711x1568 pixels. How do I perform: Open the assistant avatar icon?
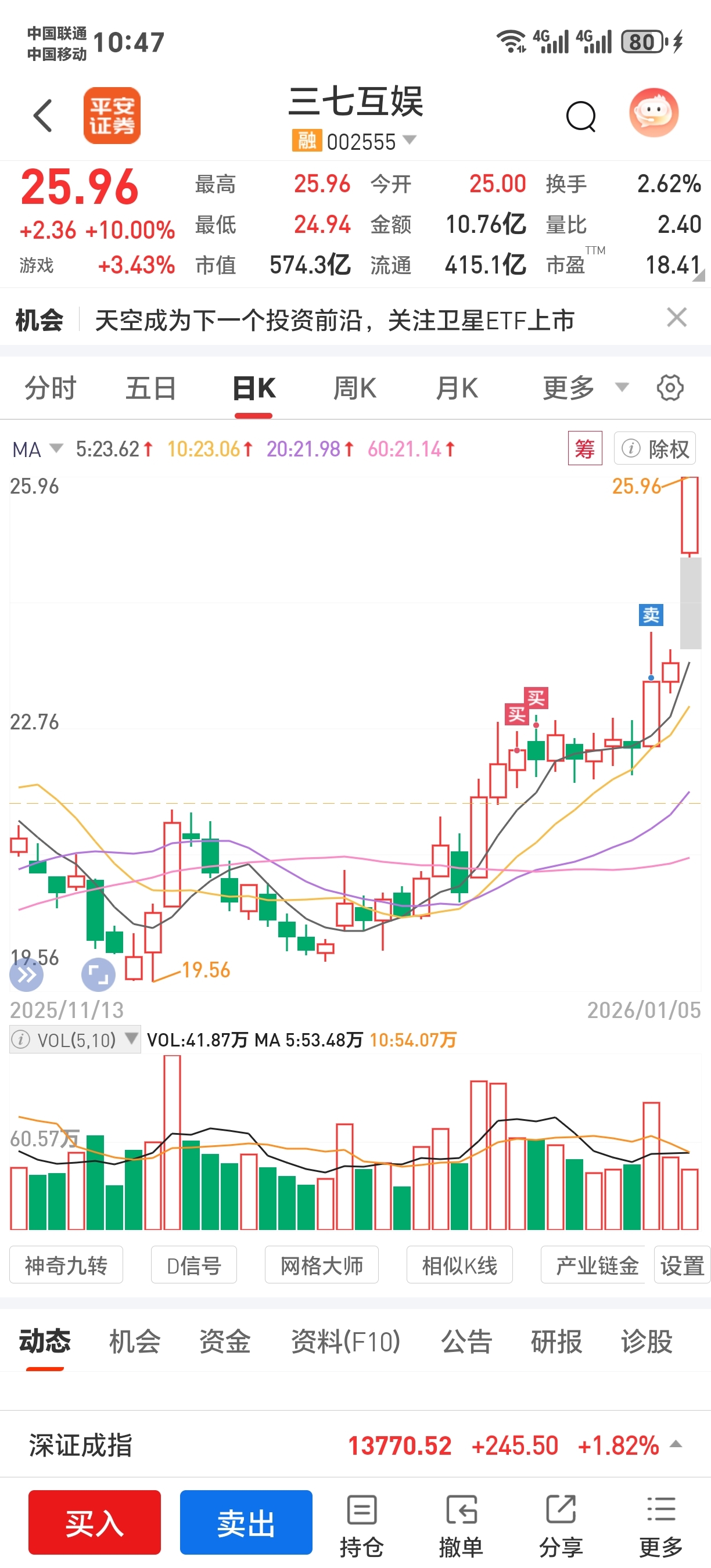tap(653, 113)
